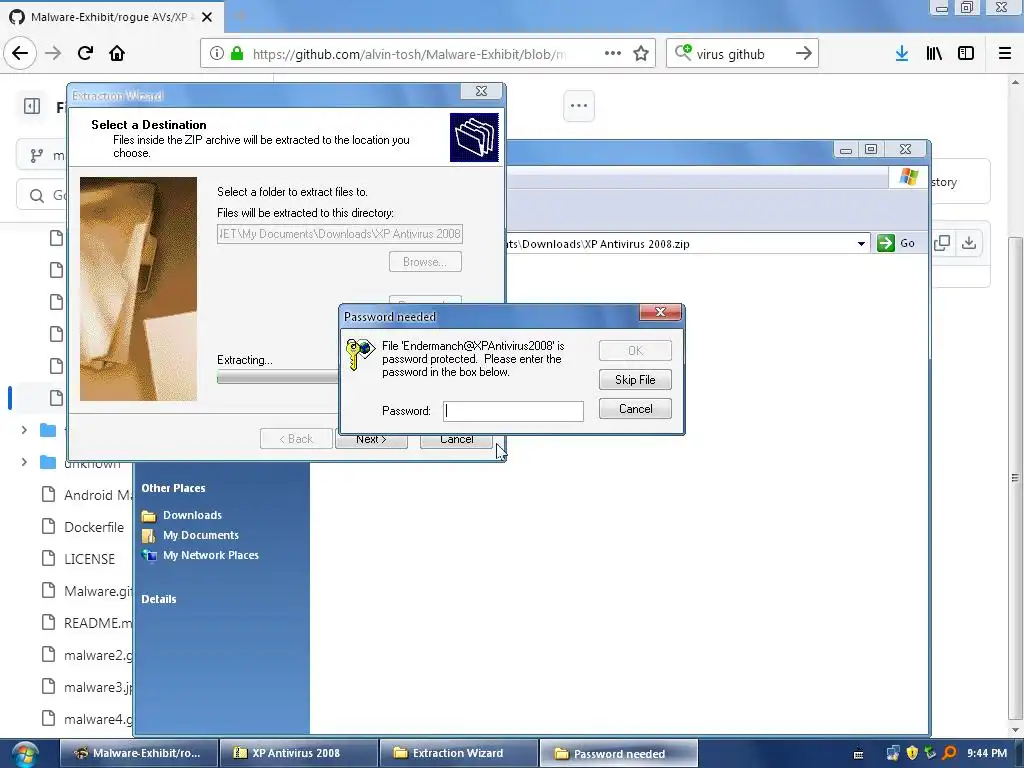Open the Windows Start button
This screenshot has height=768, width=1024.
pyautogui.click(x=25, y=754)
